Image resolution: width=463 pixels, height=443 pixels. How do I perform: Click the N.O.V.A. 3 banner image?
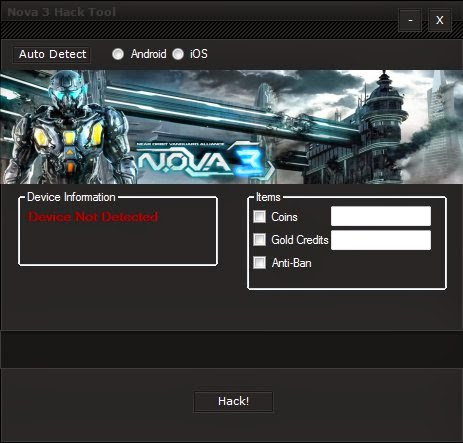coord(231,127)
